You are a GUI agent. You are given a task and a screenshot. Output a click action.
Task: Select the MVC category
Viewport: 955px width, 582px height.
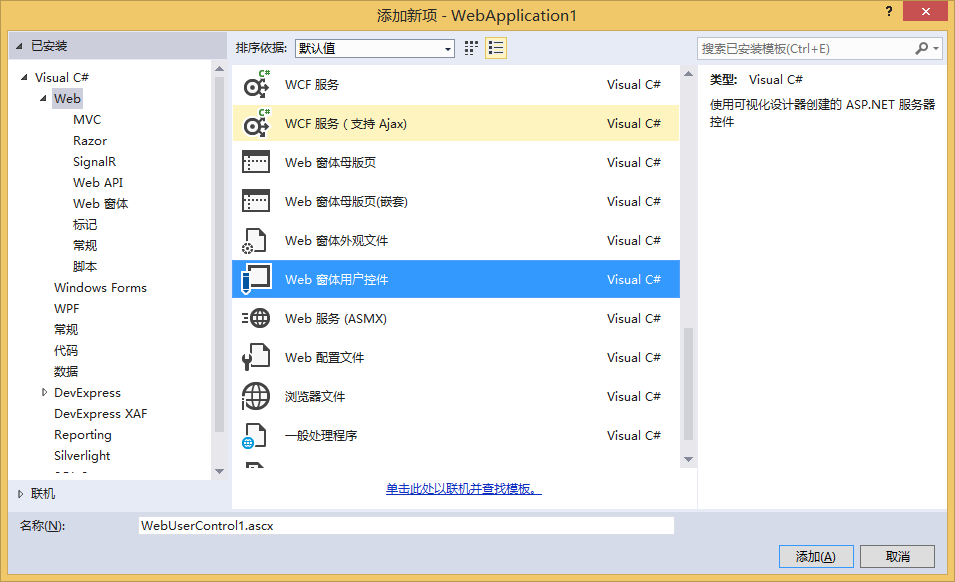87,119
